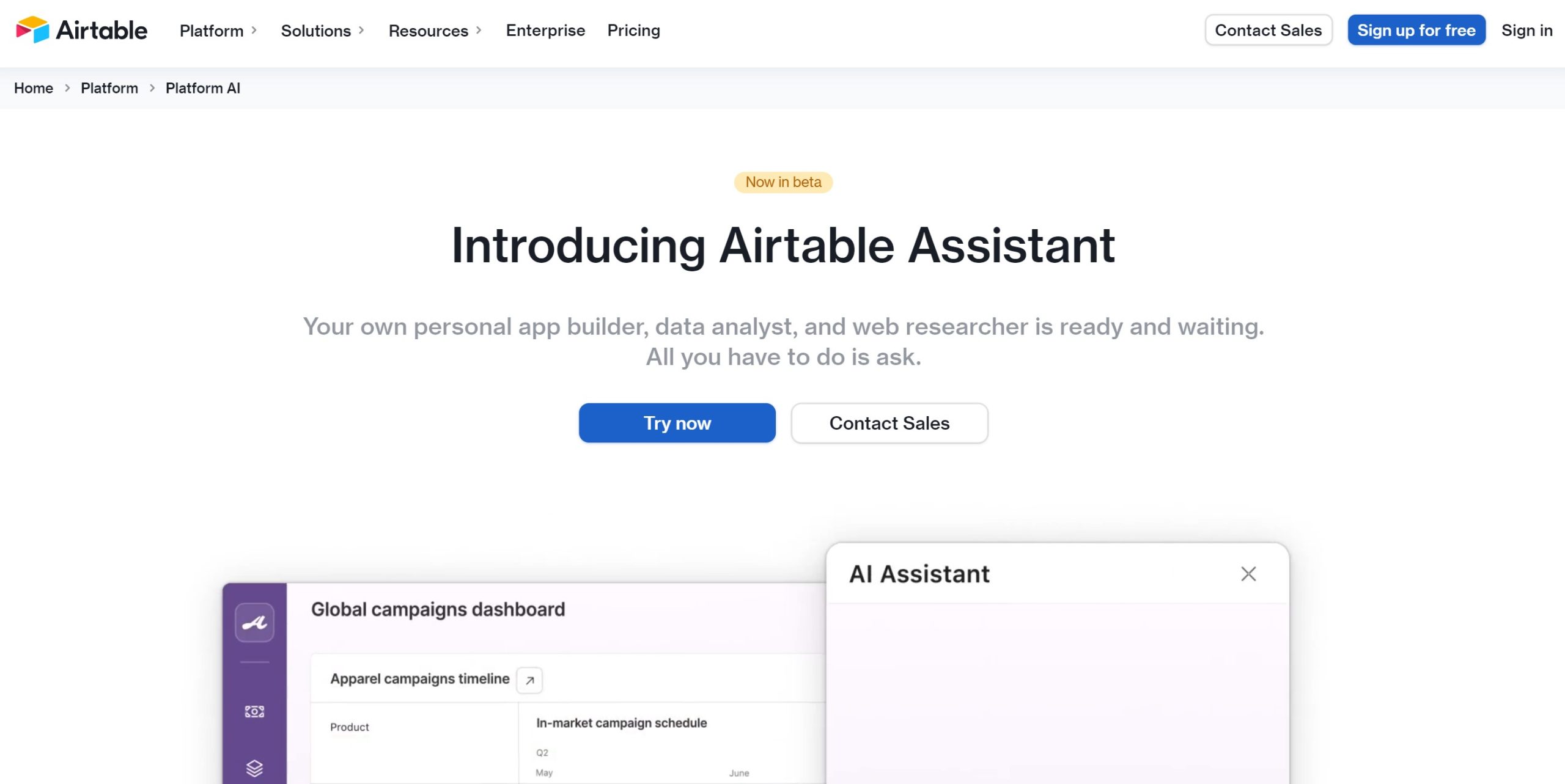Click Contact Sales in the header
The width and height of the screenshot is (1565, 784).
(1268, 30)
